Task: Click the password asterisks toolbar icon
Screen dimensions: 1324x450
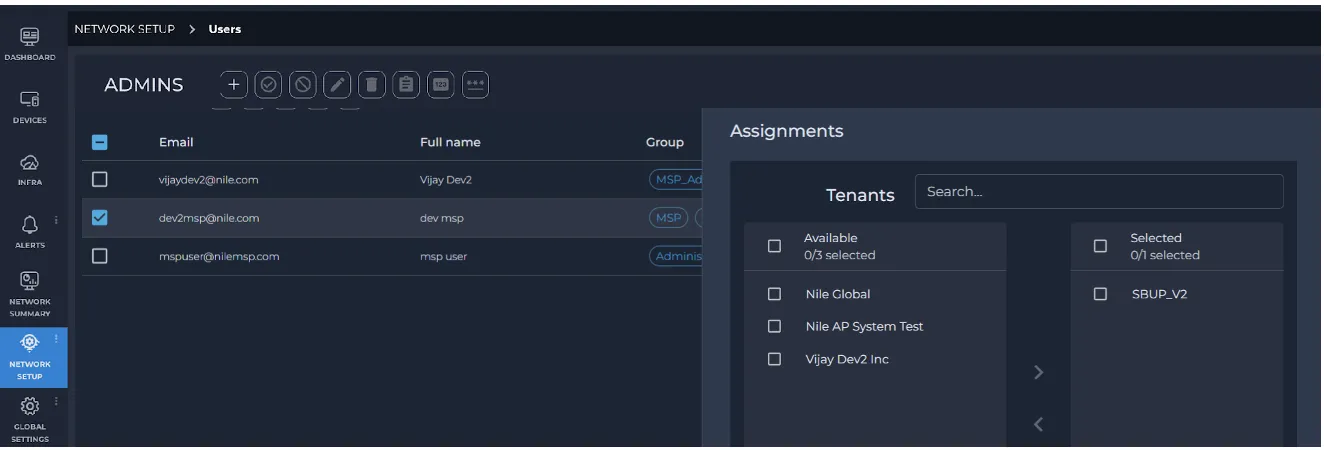Action: click(475, 85)
